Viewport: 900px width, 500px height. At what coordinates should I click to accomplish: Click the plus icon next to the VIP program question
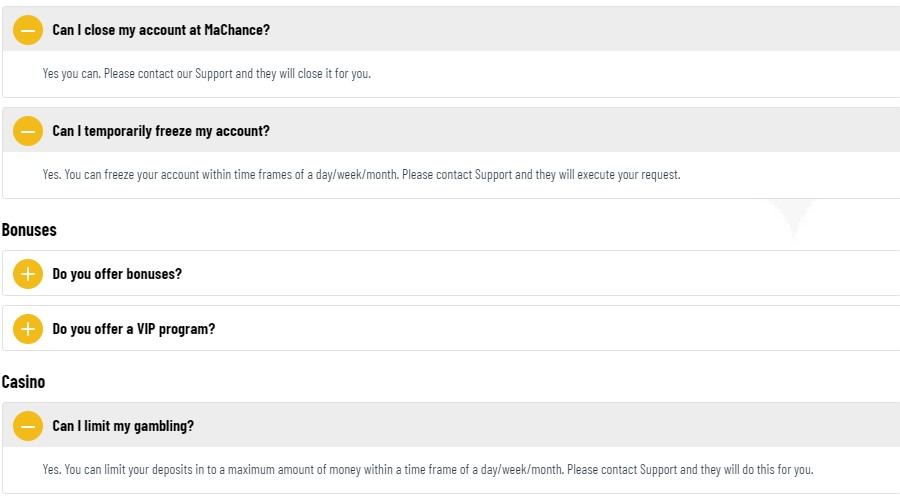pos(28,329)
